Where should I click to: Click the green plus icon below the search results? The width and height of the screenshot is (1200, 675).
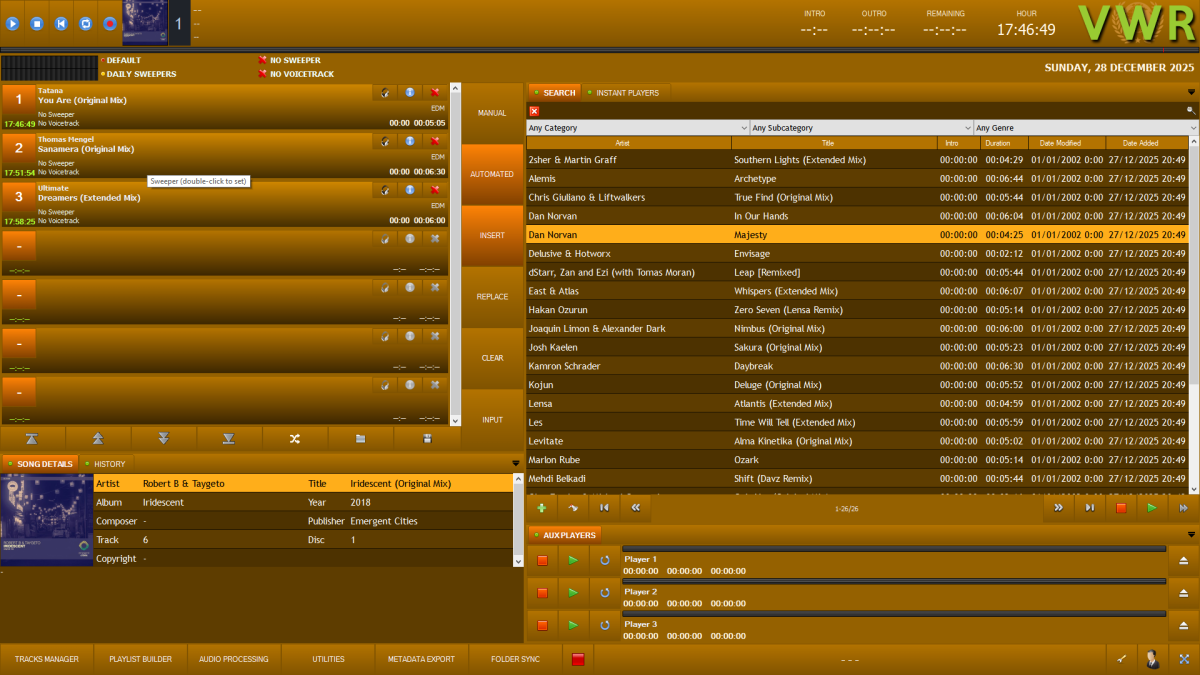coord(541,508)
